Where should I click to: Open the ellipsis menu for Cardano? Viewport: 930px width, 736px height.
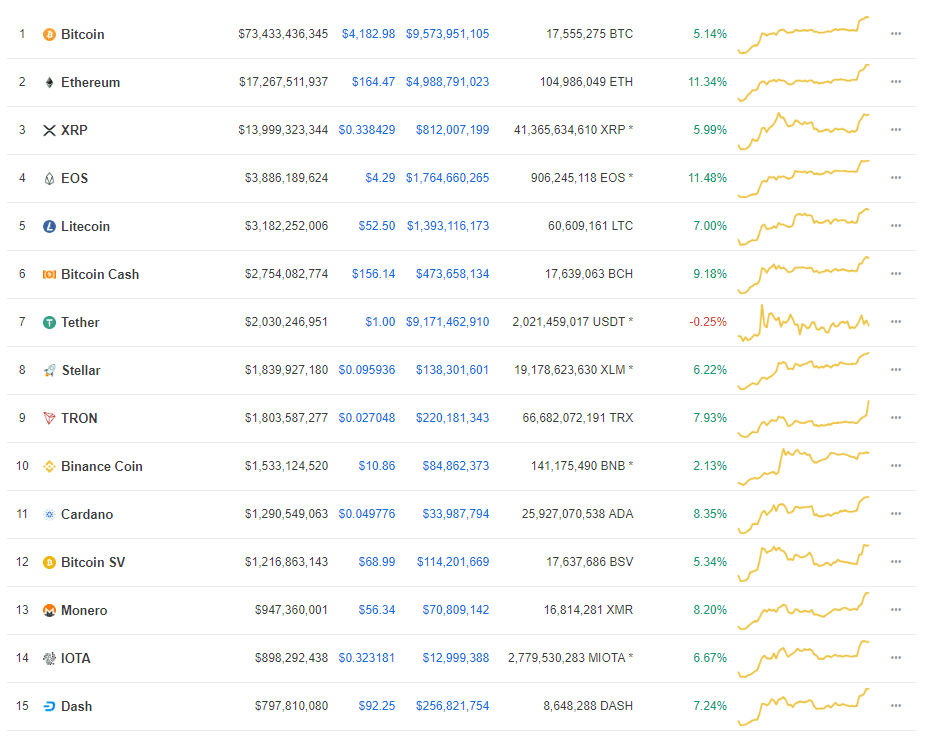click(x=896, y=514)
